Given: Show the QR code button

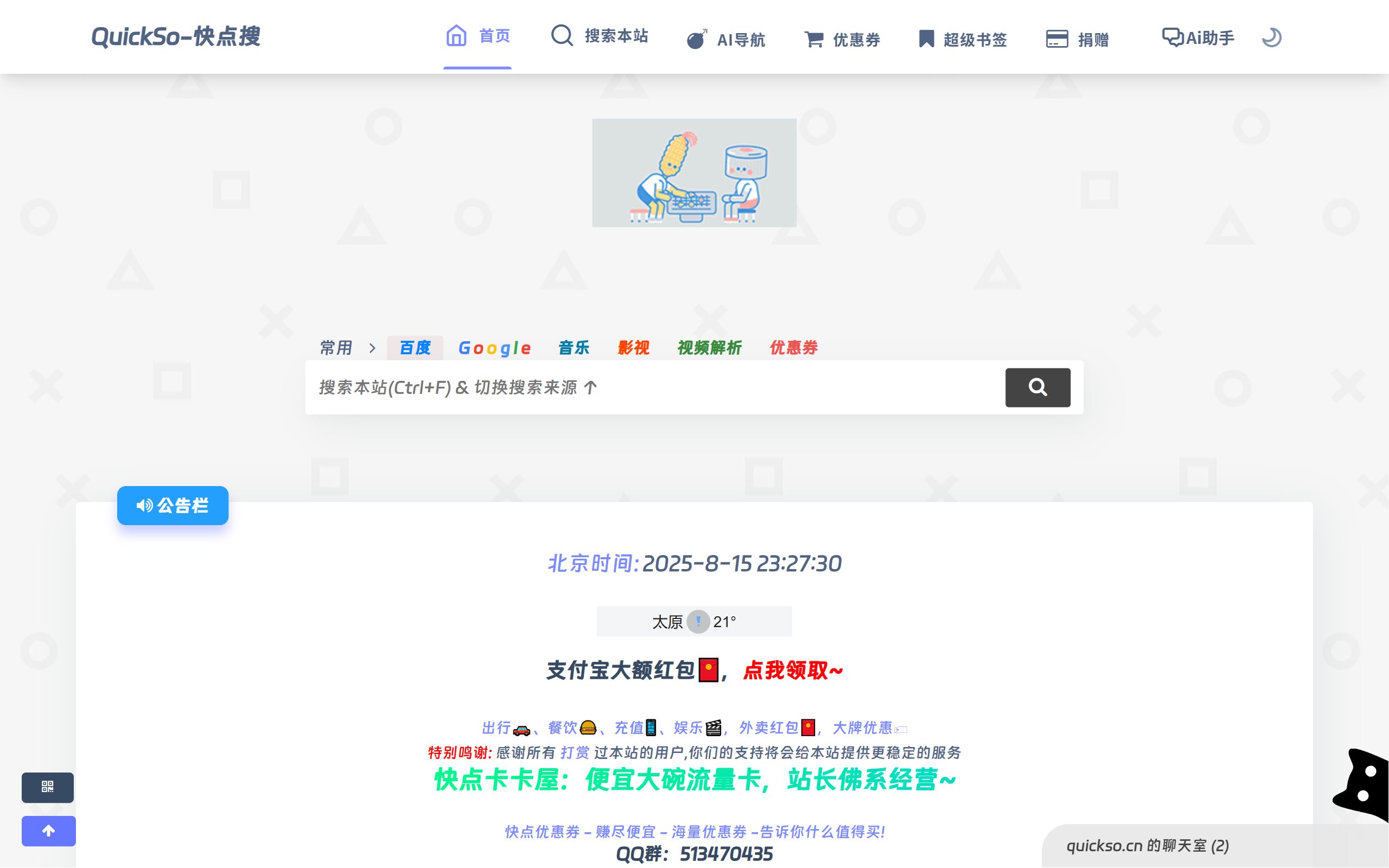Looking at the screenshot, I should coord(48,787).
